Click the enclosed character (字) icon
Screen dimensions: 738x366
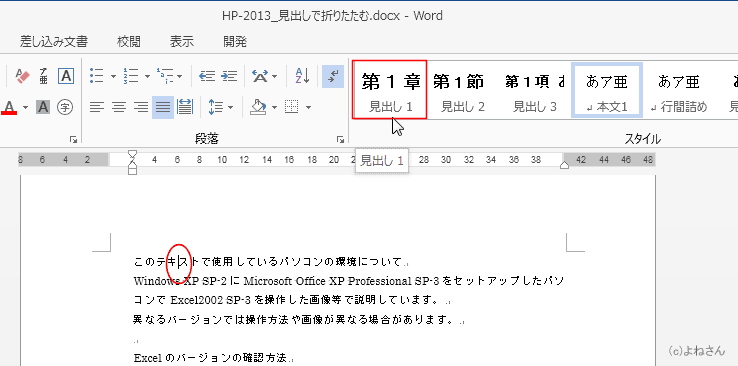tap(65, 108)
